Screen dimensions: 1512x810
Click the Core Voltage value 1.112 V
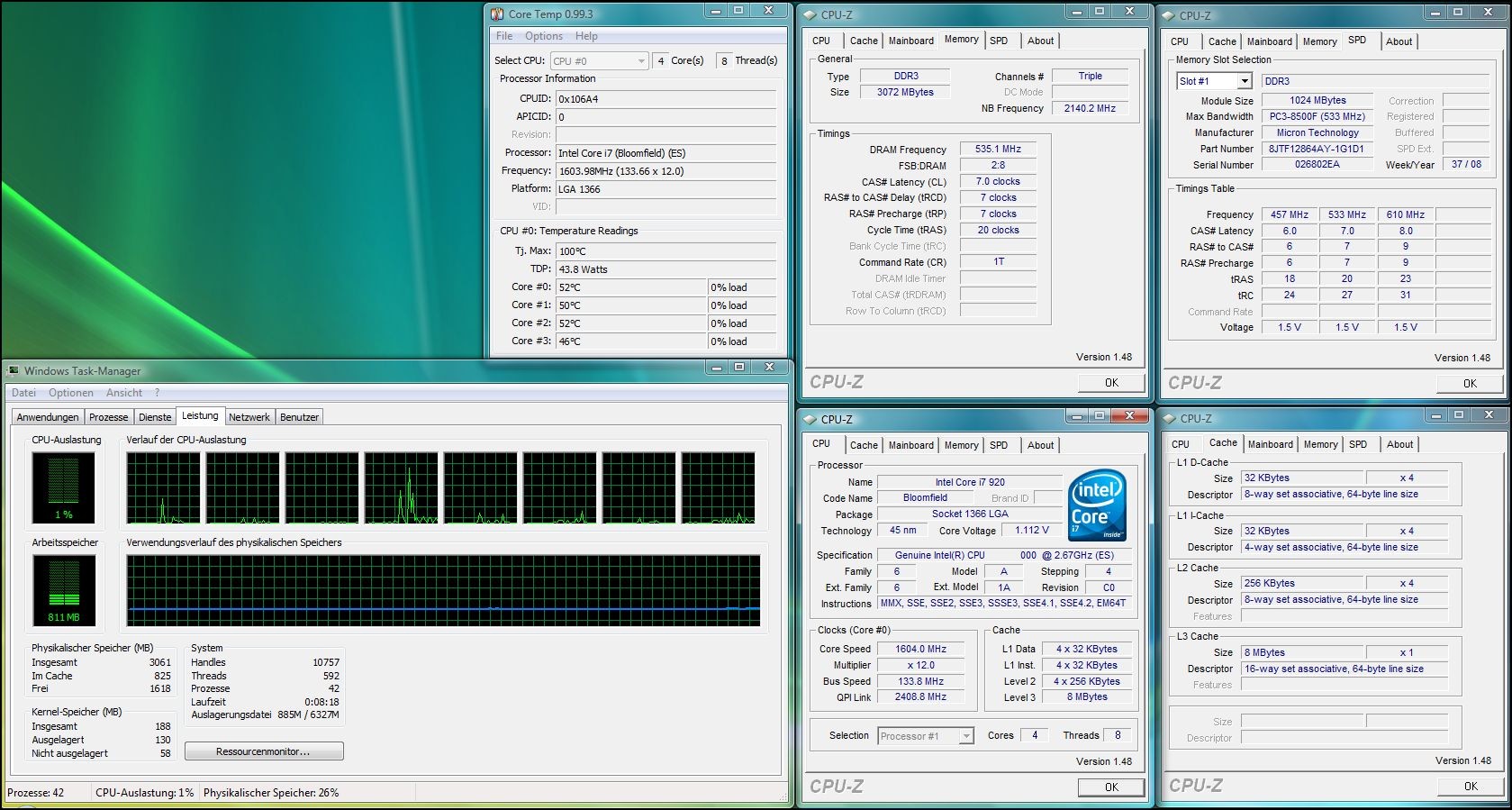pos(1032,531)
